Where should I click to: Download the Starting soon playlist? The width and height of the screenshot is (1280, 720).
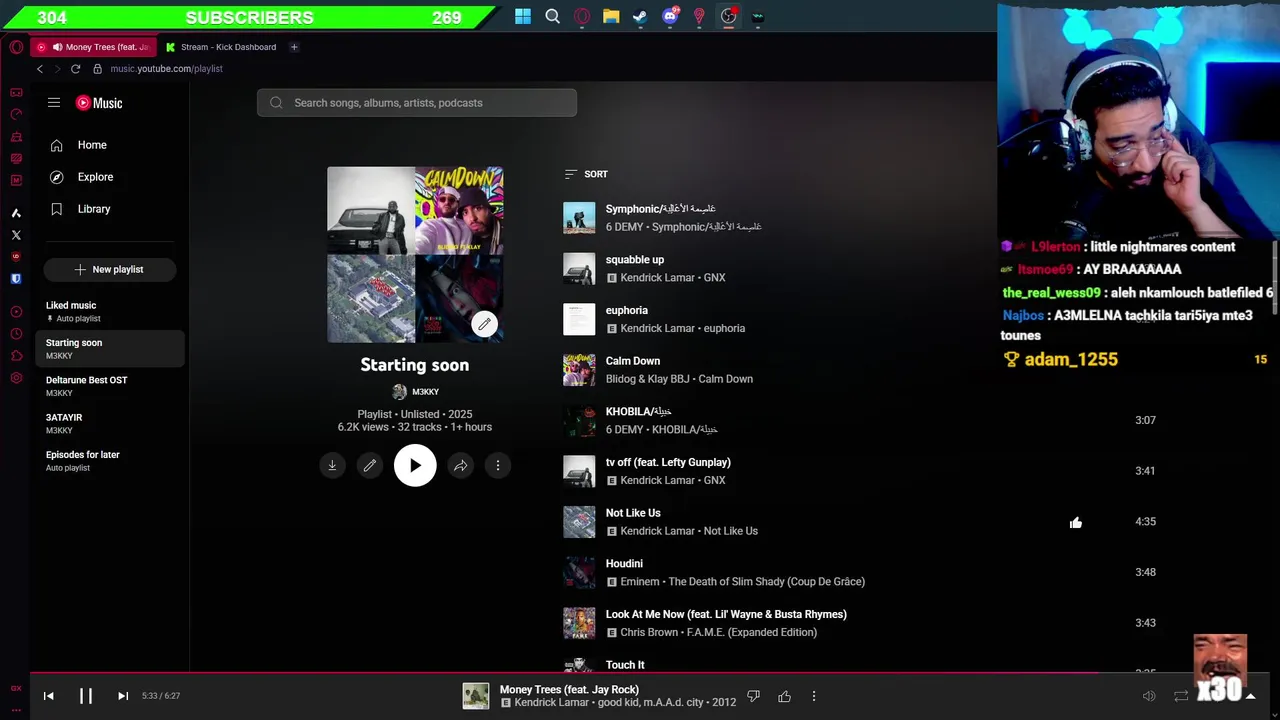click(332, 465)
